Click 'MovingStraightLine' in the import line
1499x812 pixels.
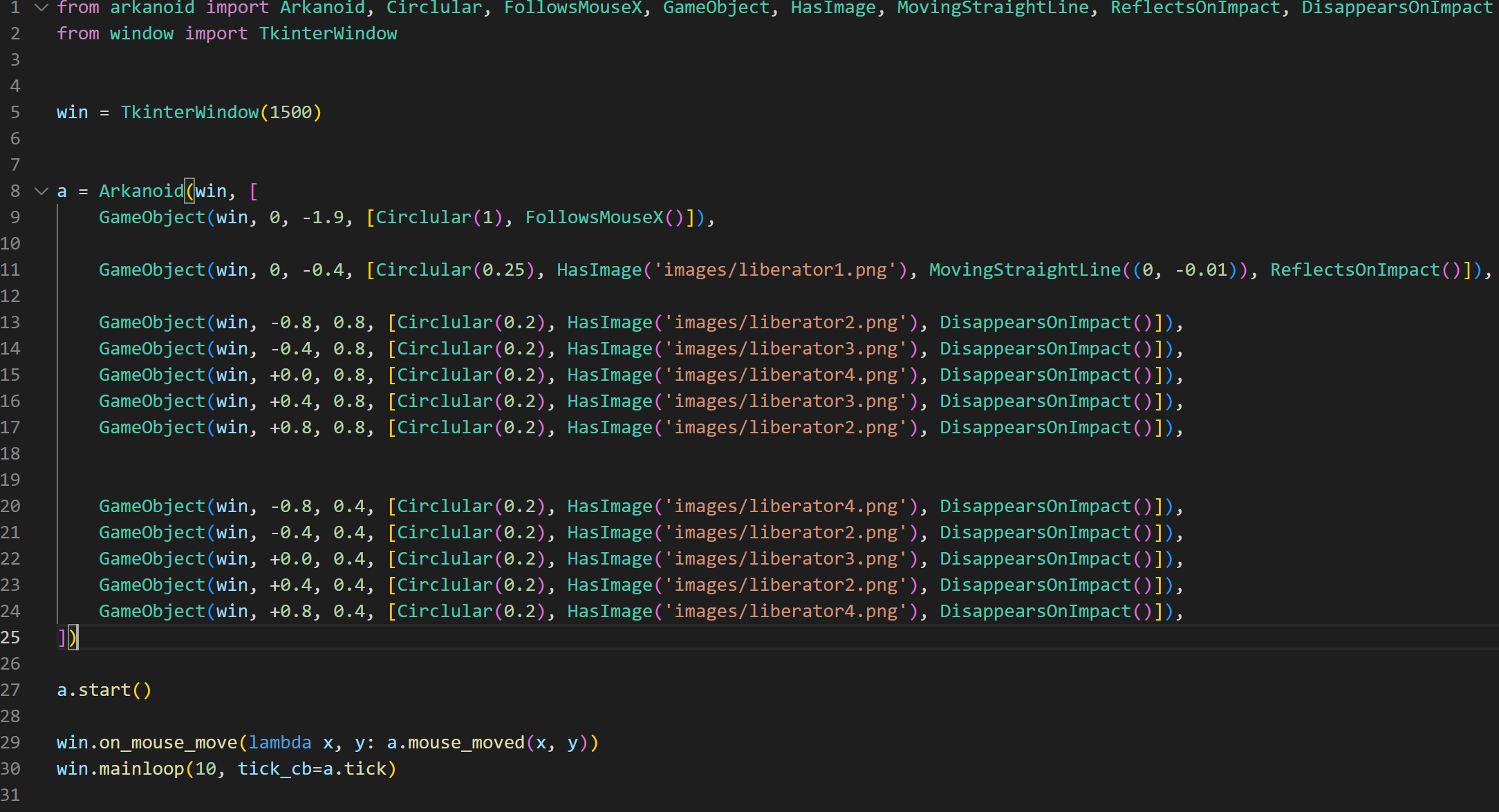(993, 8)
